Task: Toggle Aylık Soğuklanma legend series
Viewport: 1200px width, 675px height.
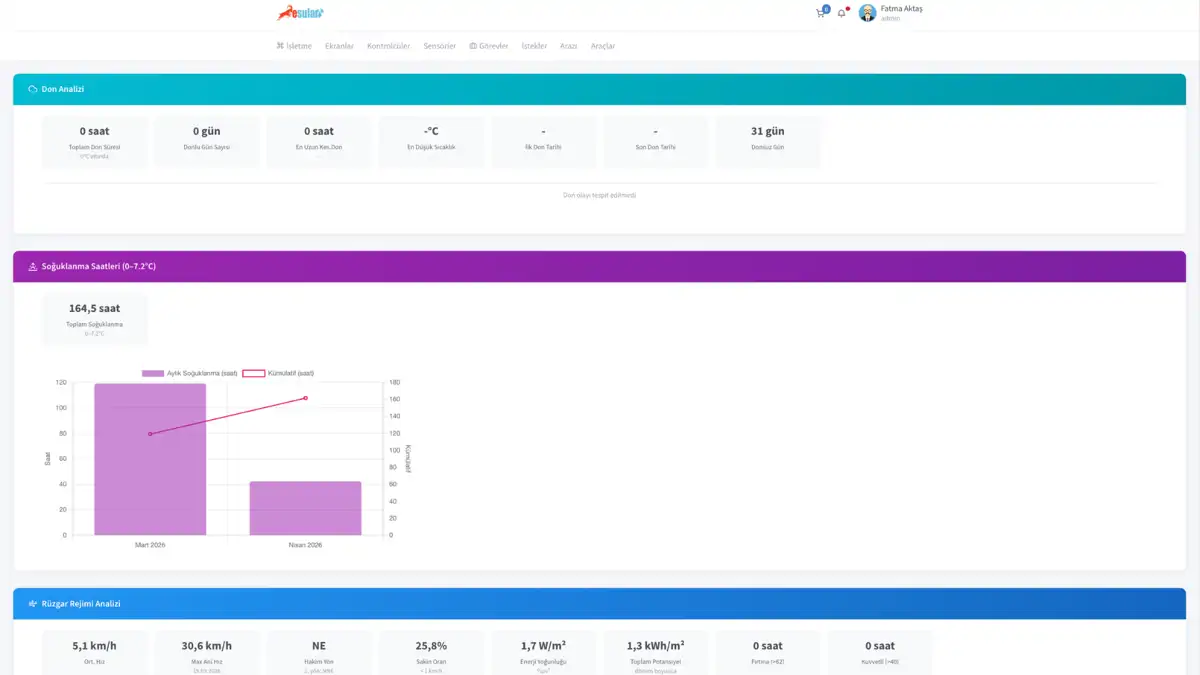Action: [190, 373]
